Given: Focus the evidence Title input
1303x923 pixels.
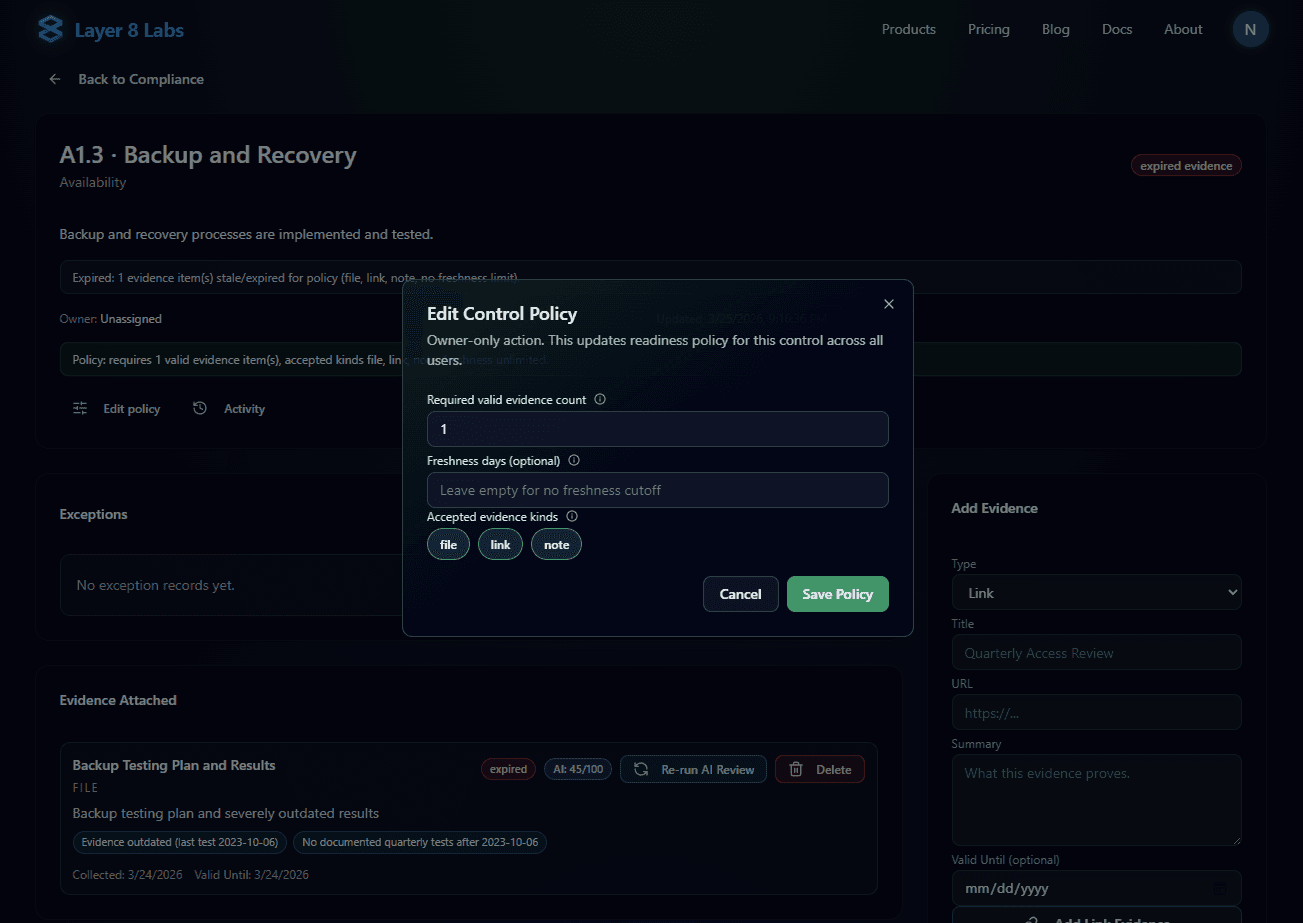Looking at the screenshot, I should [1096, 652].
